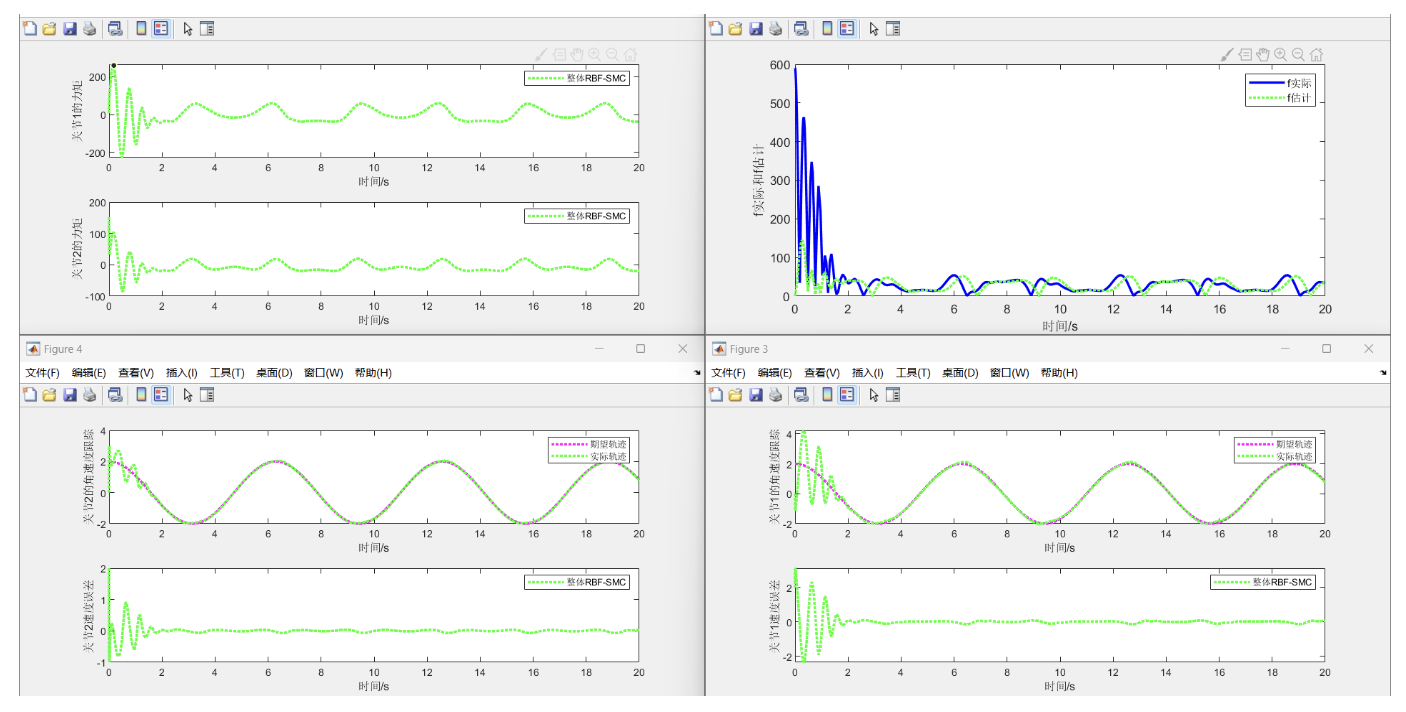Restore view home icon above f实际 axes
Screen dimensions: 1406x712
coord(1317,55)
